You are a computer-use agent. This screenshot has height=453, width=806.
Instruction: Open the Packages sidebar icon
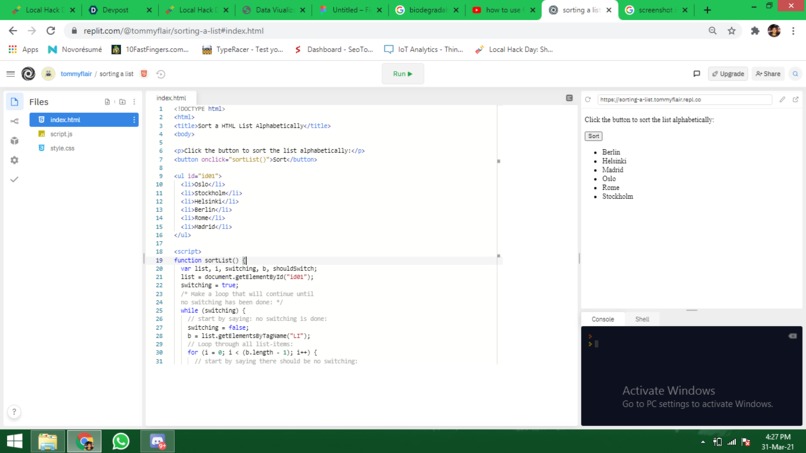(14, 141)
